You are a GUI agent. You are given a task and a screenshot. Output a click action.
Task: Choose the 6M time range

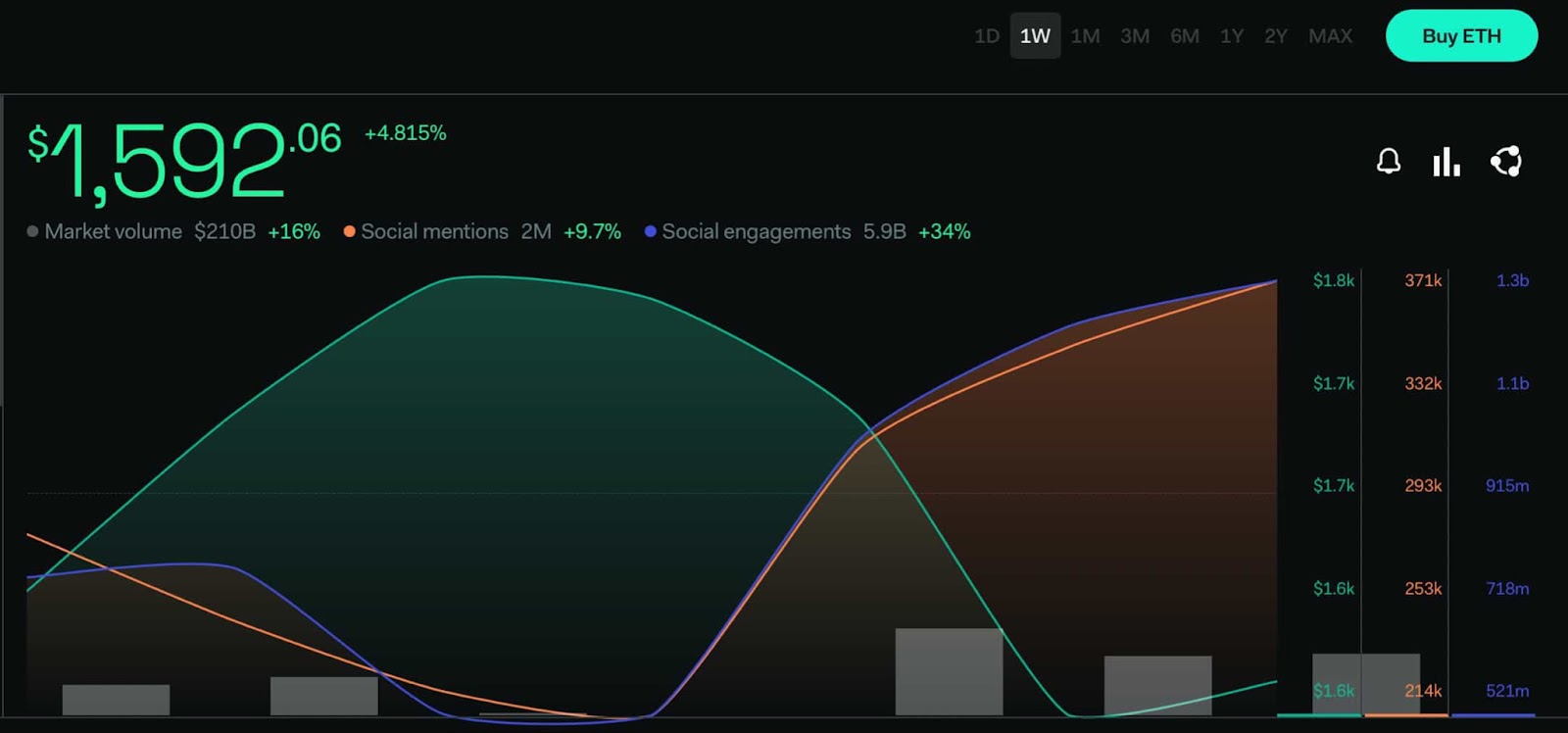tap(1185, 36)
